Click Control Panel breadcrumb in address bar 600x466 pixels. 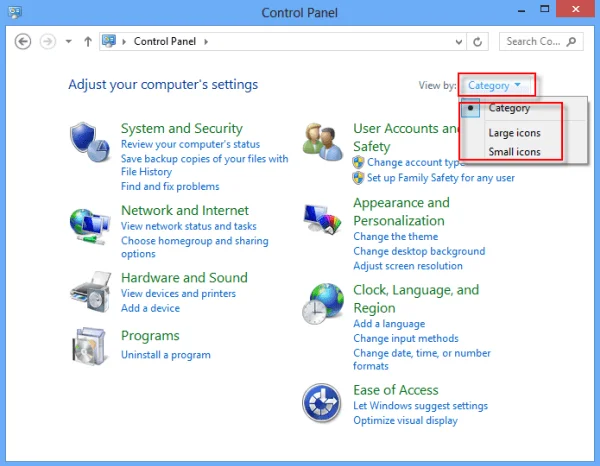click(165, 41)
